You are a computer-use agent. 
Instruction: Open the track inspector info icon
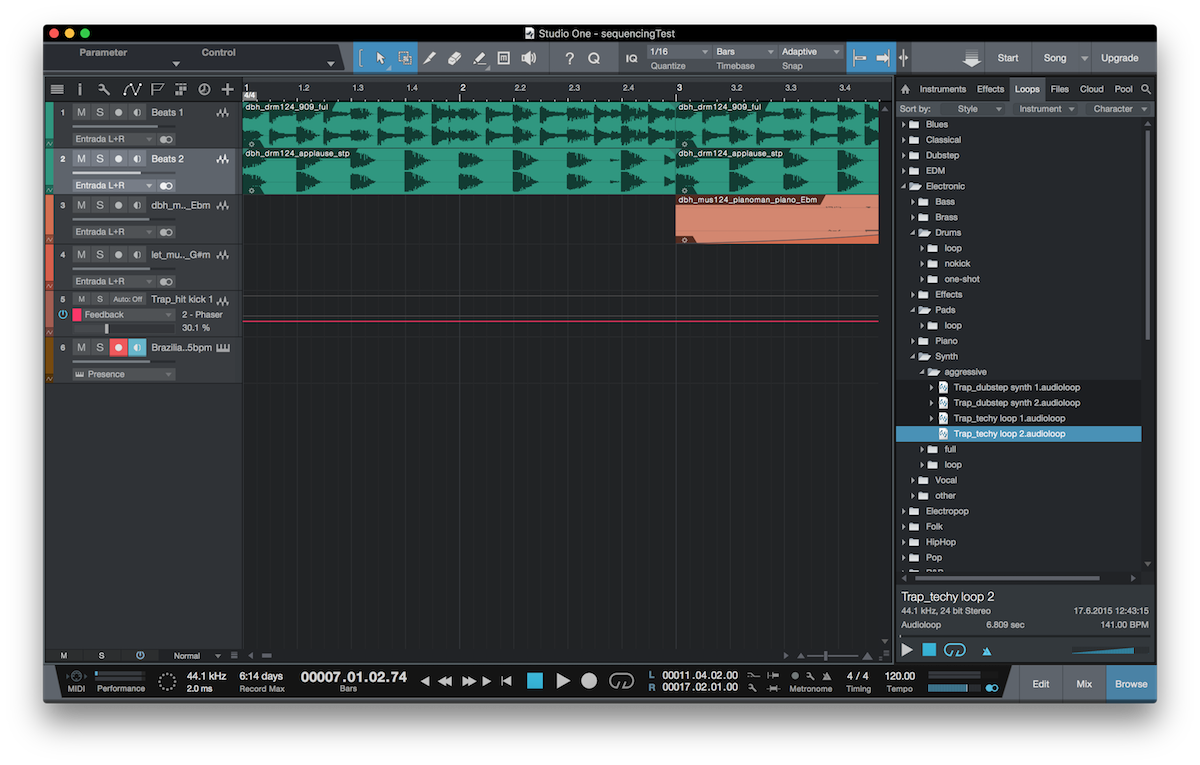point(81,89)
